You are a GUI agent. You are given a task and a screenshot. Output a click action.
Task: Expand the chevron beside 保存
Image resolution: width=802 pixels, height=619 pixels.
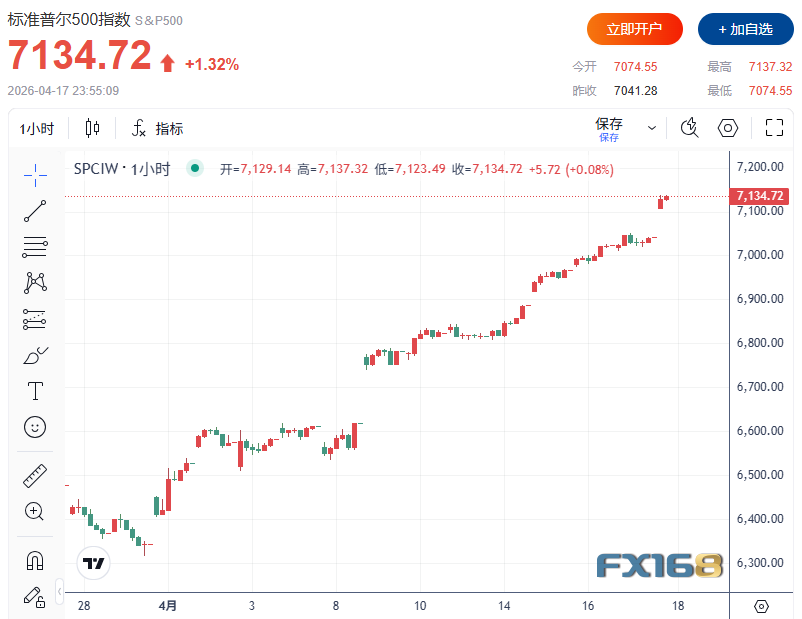(652, 128)
